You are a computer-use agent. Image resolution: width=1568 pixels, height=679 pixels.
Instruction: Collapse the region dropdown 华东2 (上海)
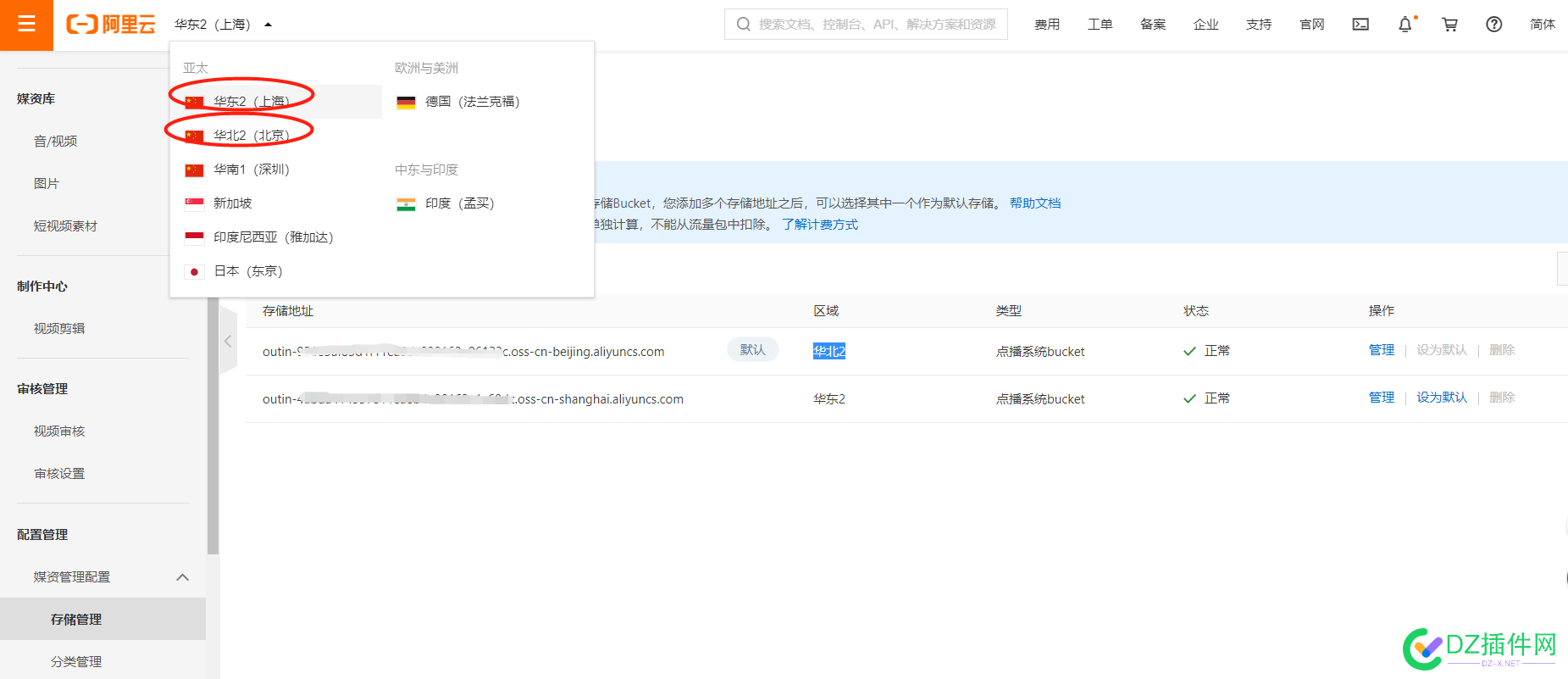tap(224, 25)
